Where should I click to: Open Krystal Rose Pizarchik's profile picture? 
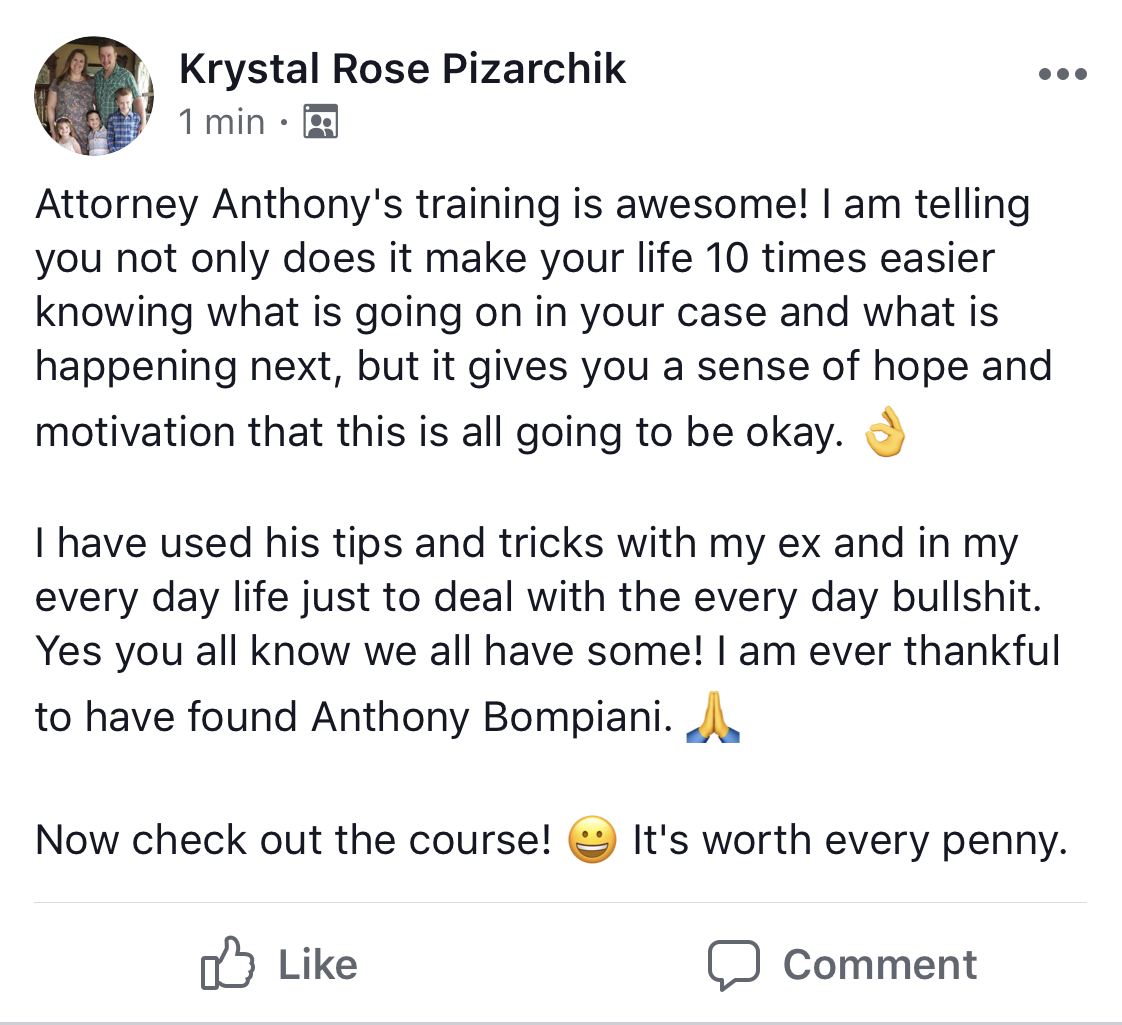pyautogui.click(x=94, y=96)
